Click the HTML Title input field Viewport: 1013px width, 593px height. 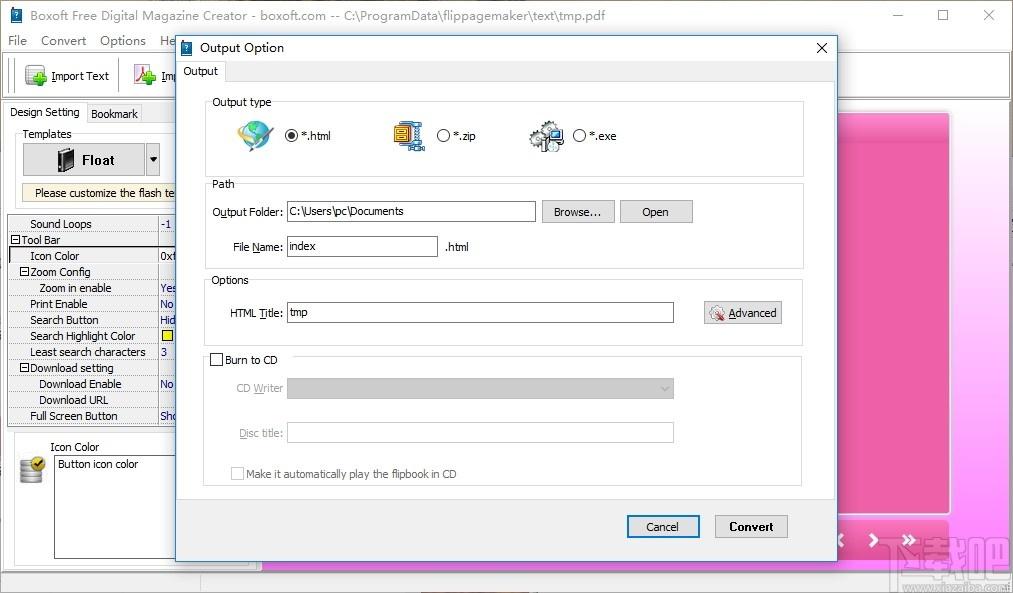coord(480,313)
